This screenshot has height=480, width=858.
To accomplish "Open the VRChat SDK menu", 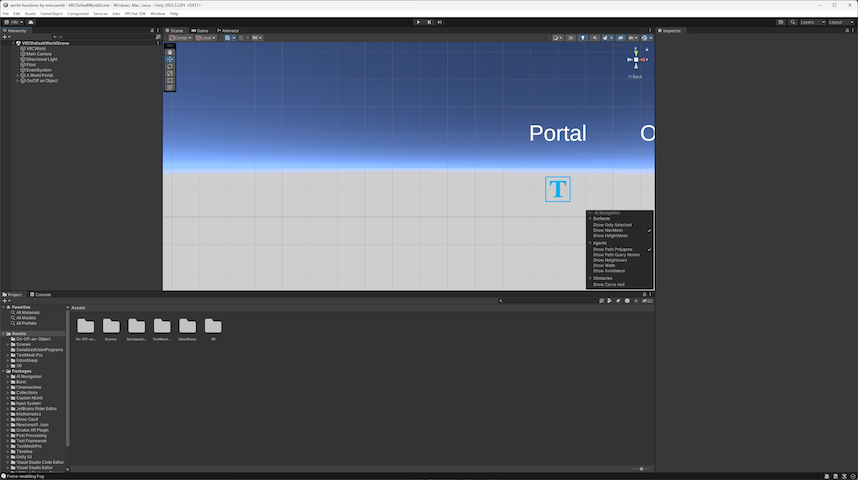I will [135, 14].
